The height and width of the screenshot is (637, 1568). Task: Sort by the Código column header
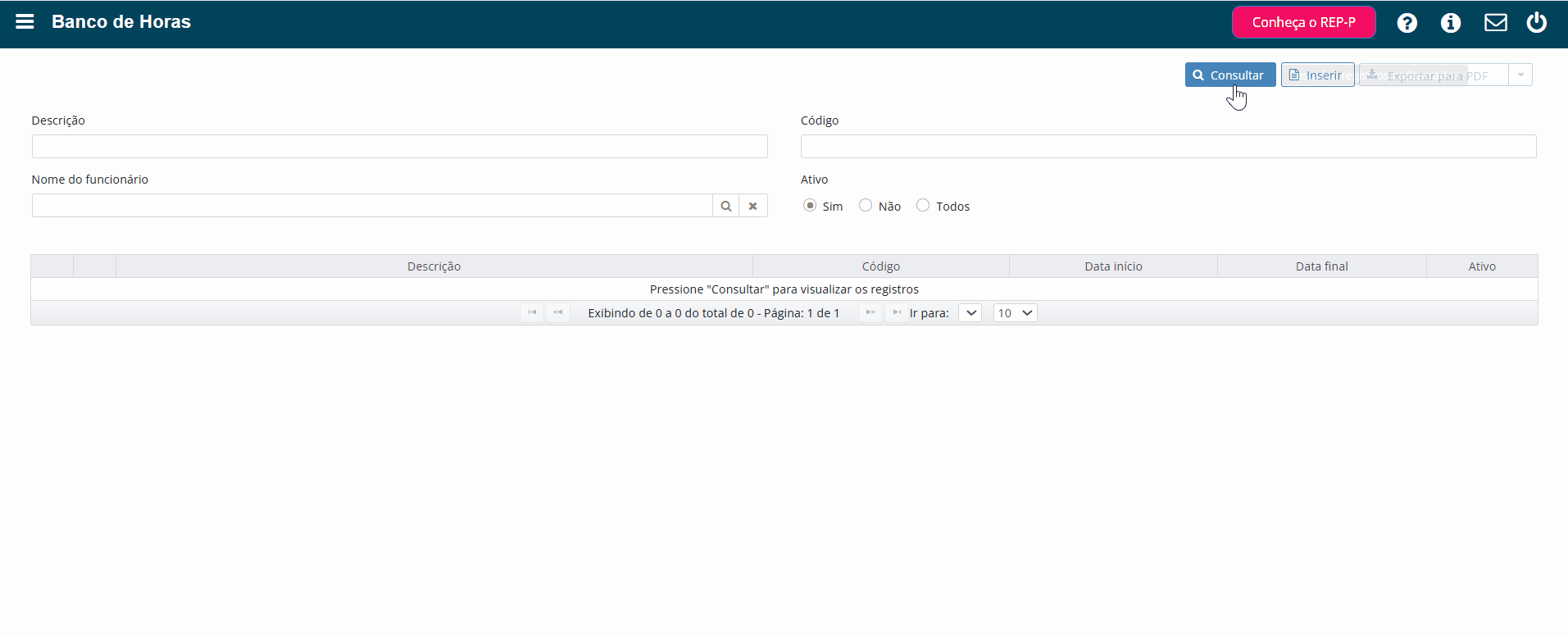881,266
